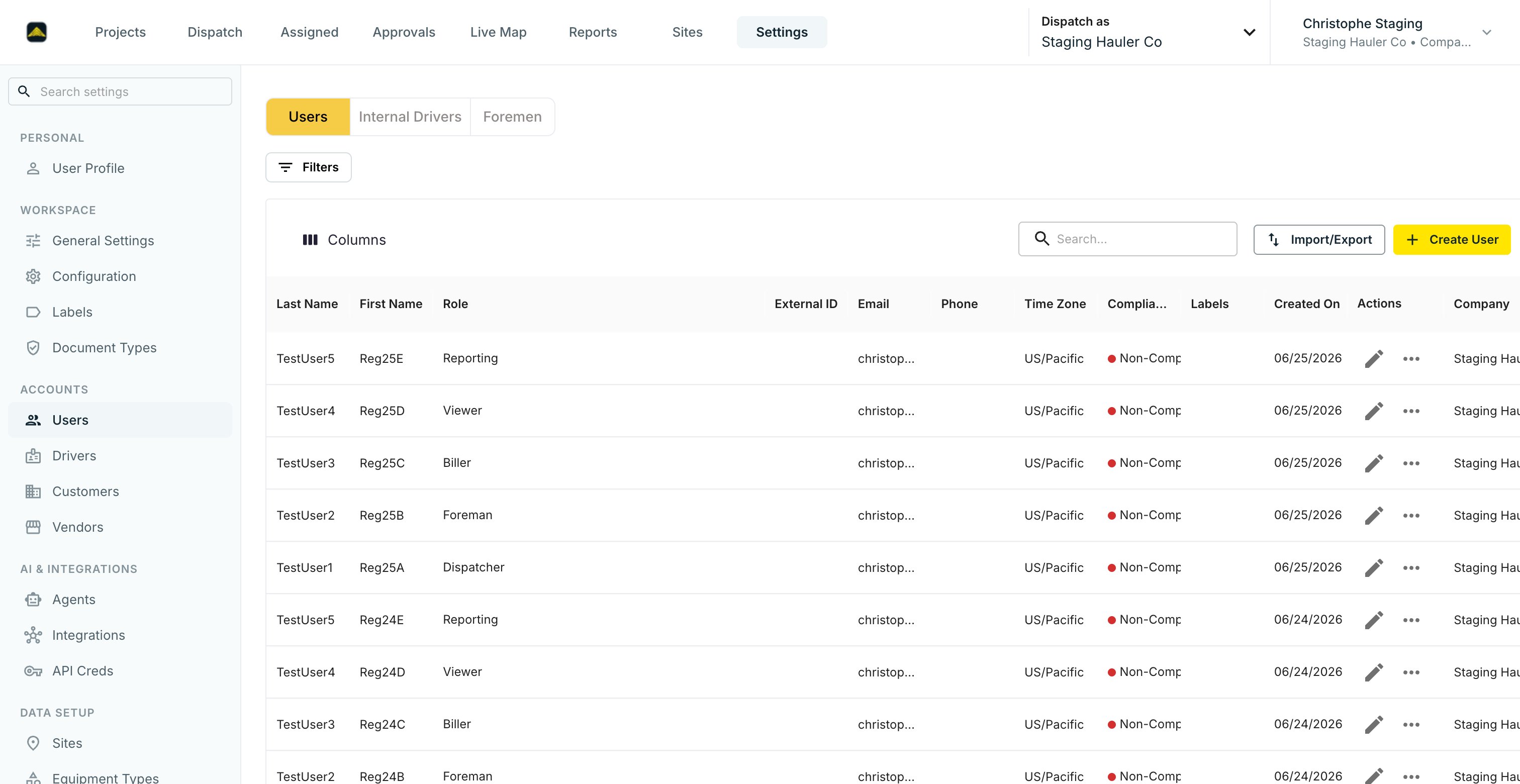This screenshot has height=784, width=1520.
Task: Edit user Reg25E with pencil icon
Action: pyautogui.click(x=1374, y=359)
